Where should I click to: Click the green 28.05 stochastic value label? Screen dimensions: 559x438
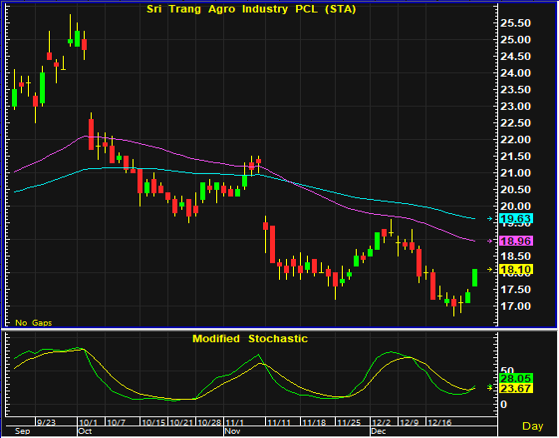coord(516,378)
